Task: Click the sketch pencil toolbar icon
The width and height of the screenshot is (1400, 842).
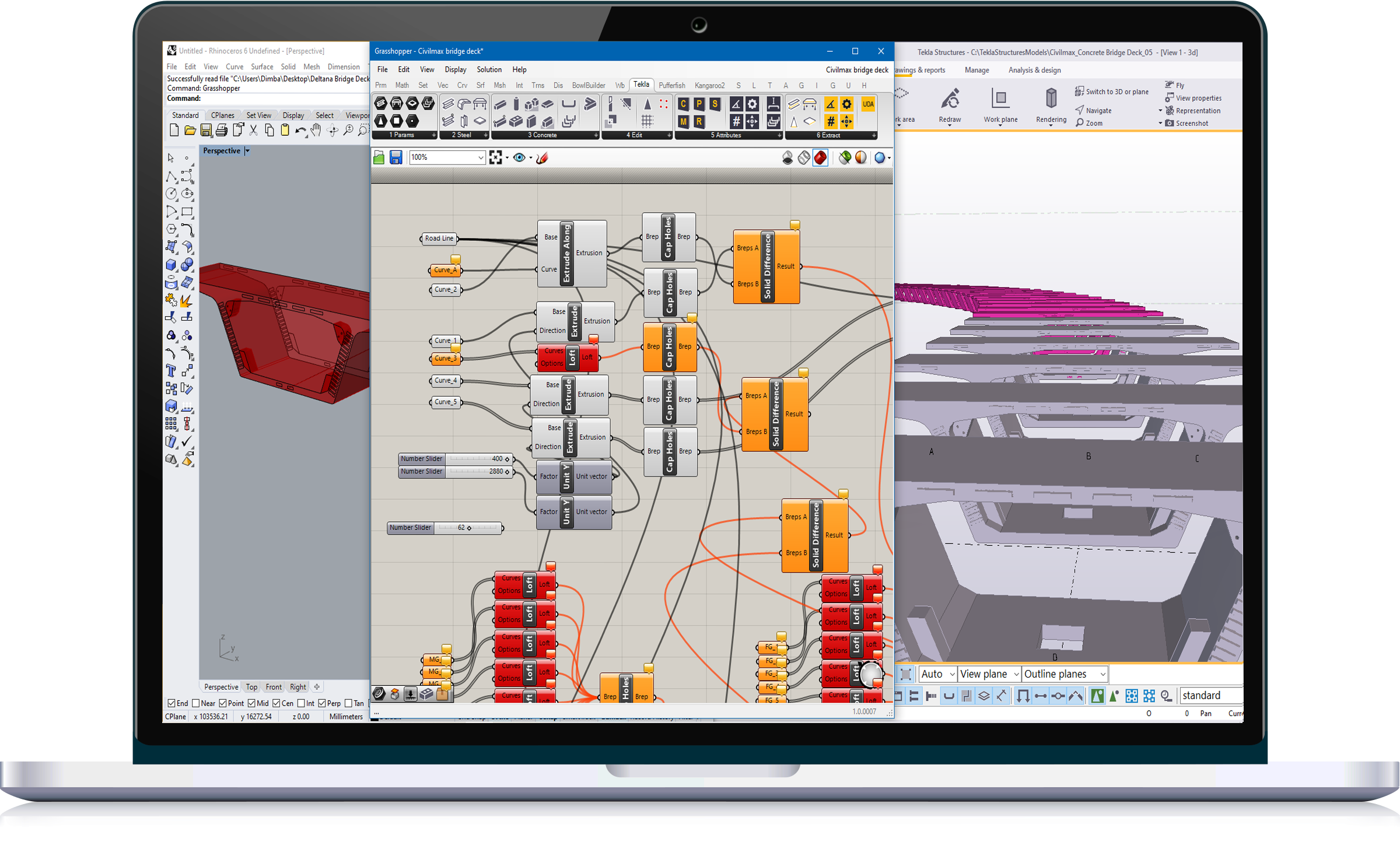Action: pos(542,157)
